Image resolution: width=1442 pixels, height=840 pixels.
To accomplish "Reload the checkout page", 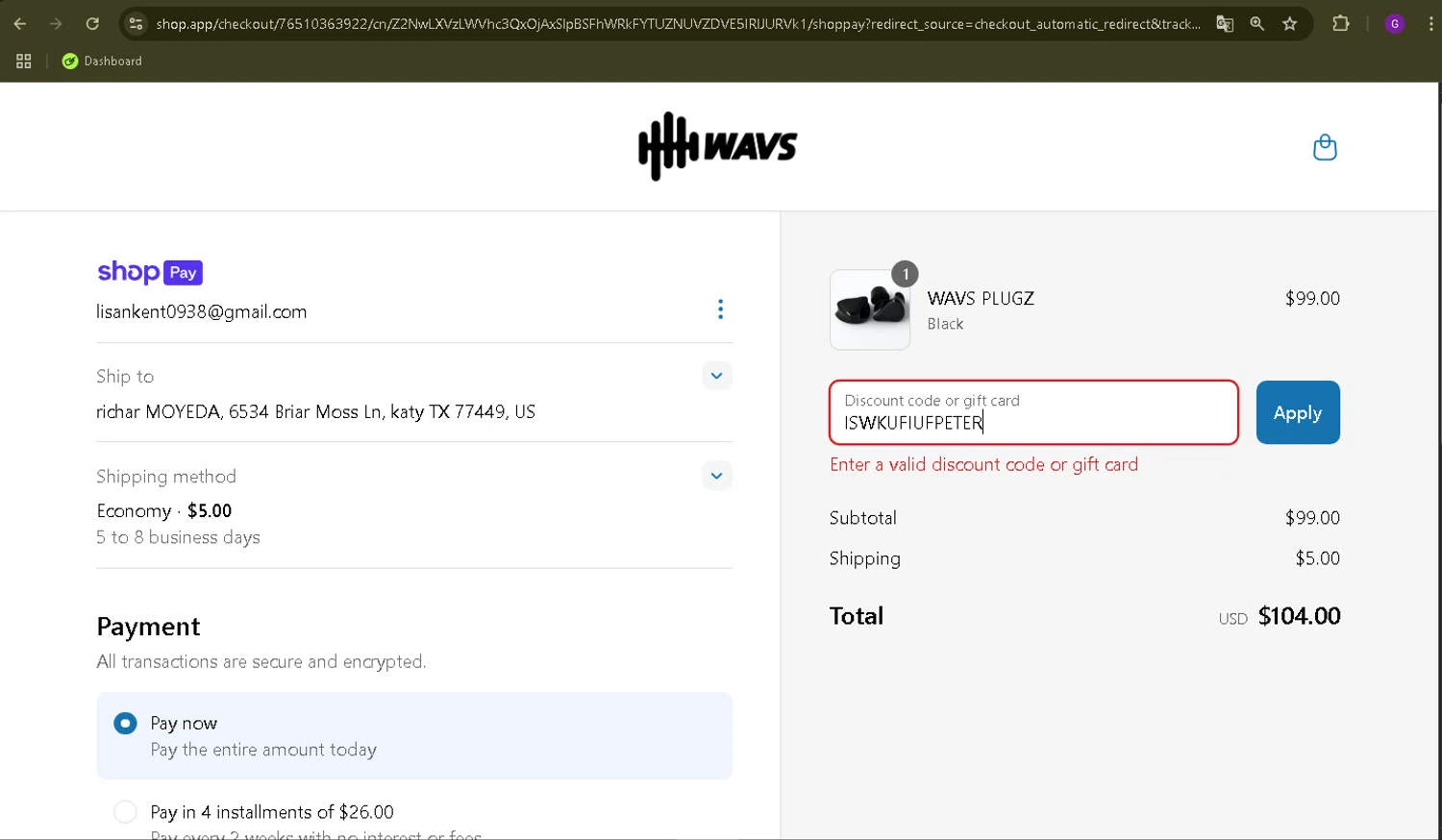I will pos(92,24).
